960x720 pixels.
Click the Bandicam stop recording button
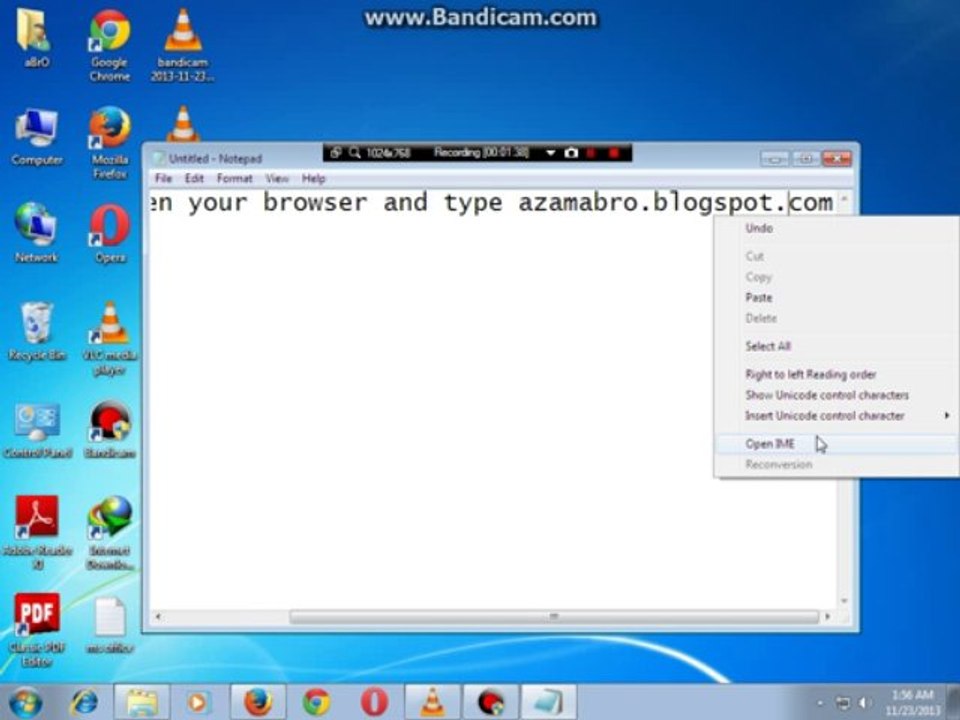[x=614, y=153]
